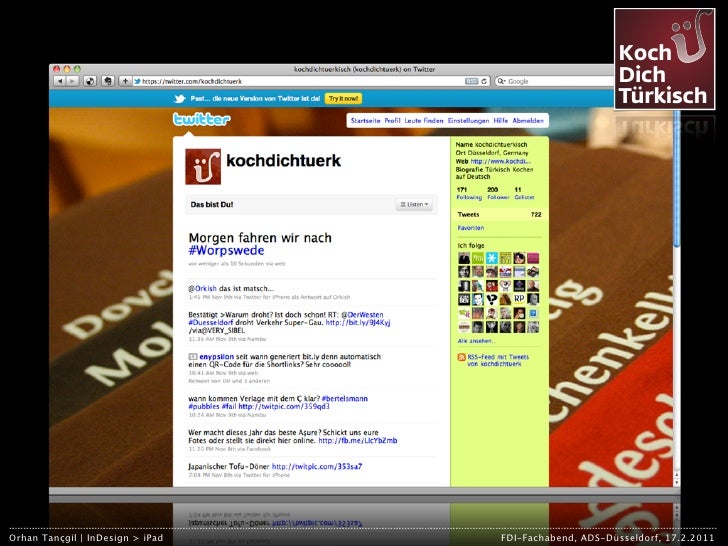Screen dimensions: 728x546
Task: Open the Startseite navigation link
Action: pos(365,121)
